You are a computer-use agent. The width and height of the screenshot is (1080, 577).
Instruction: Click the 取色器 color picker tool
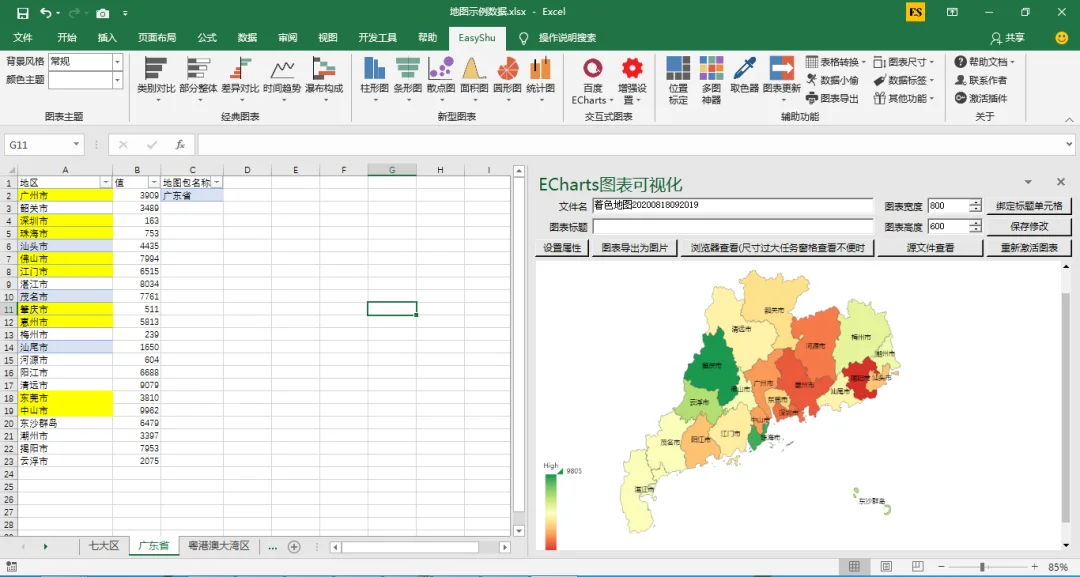745,76
